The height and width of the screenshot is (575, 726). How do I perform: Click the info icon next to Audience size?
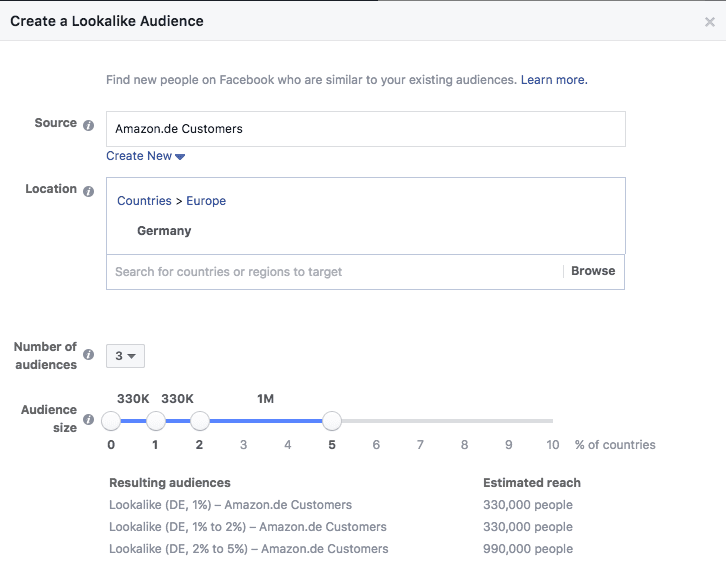[x=89, y=420]
